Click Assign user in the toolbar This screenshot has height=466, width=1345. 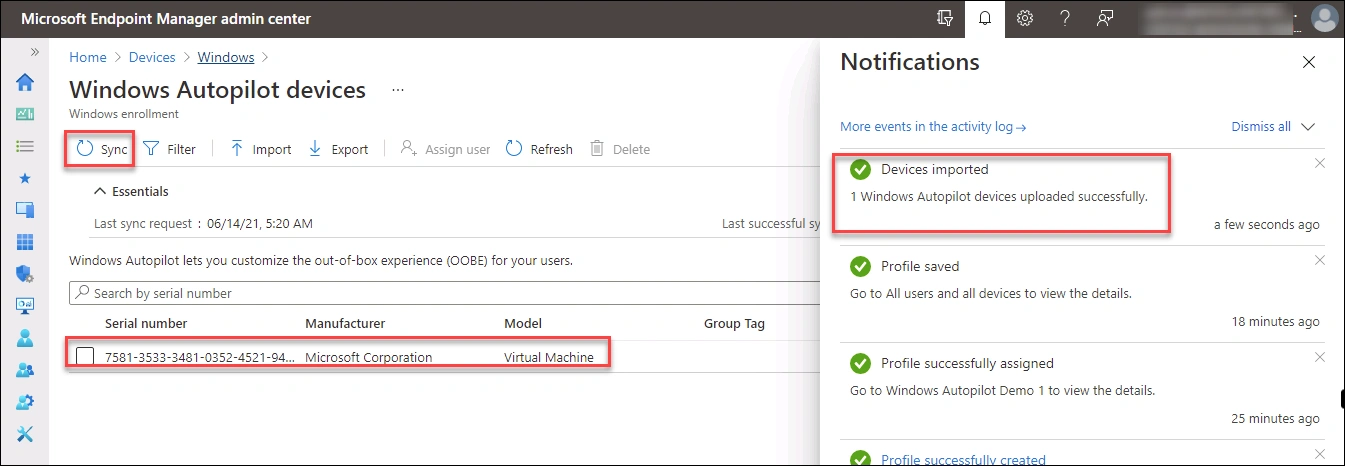coord(445,149)
